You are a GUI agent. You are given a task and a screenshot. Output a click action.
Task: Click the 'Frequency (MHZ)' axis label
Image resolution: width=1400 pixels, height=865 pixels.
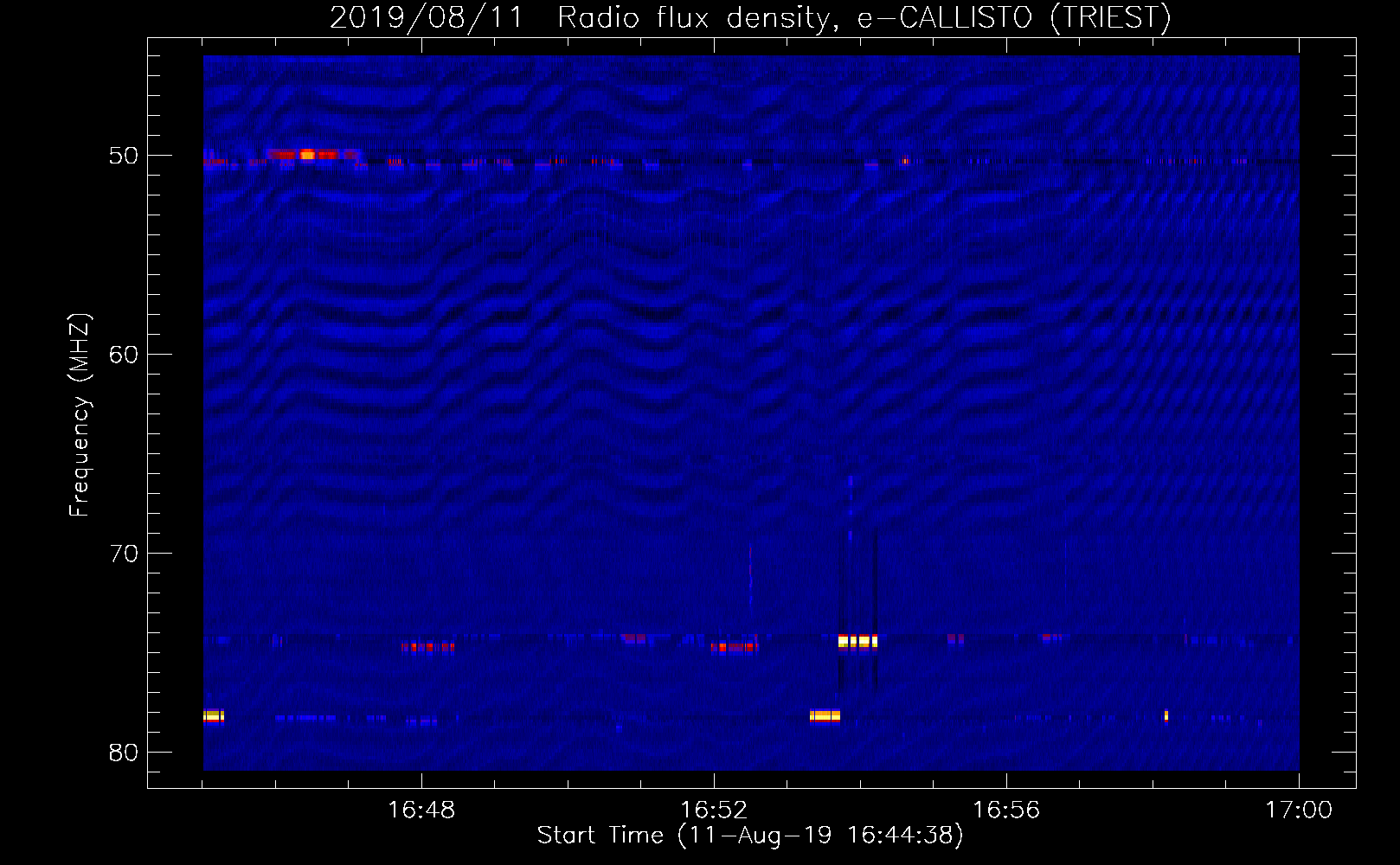[x=79, y=415]
